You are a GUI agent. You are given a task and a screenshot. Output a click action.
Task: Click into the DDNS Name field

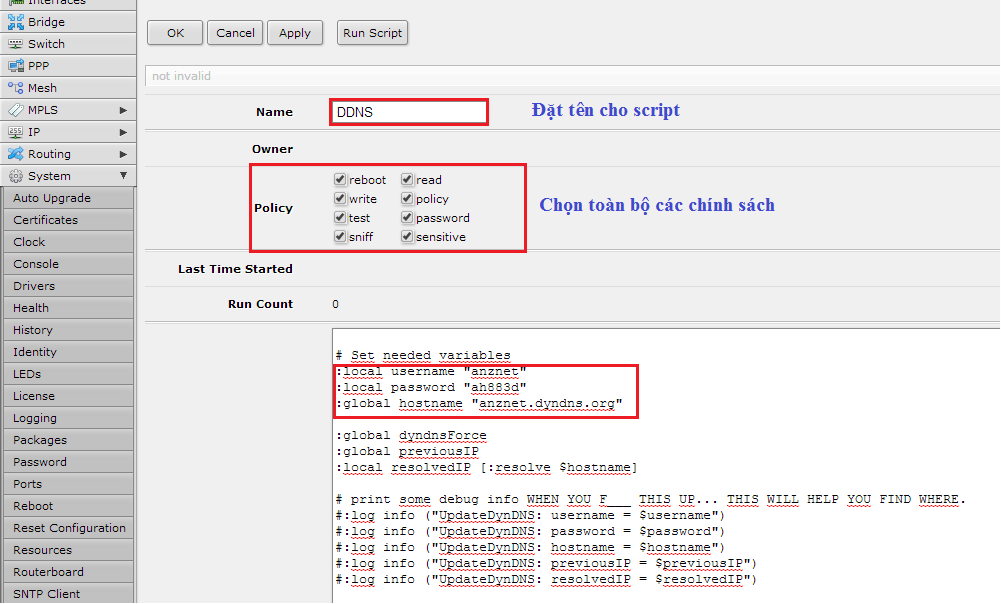click(x=409, y=112)
